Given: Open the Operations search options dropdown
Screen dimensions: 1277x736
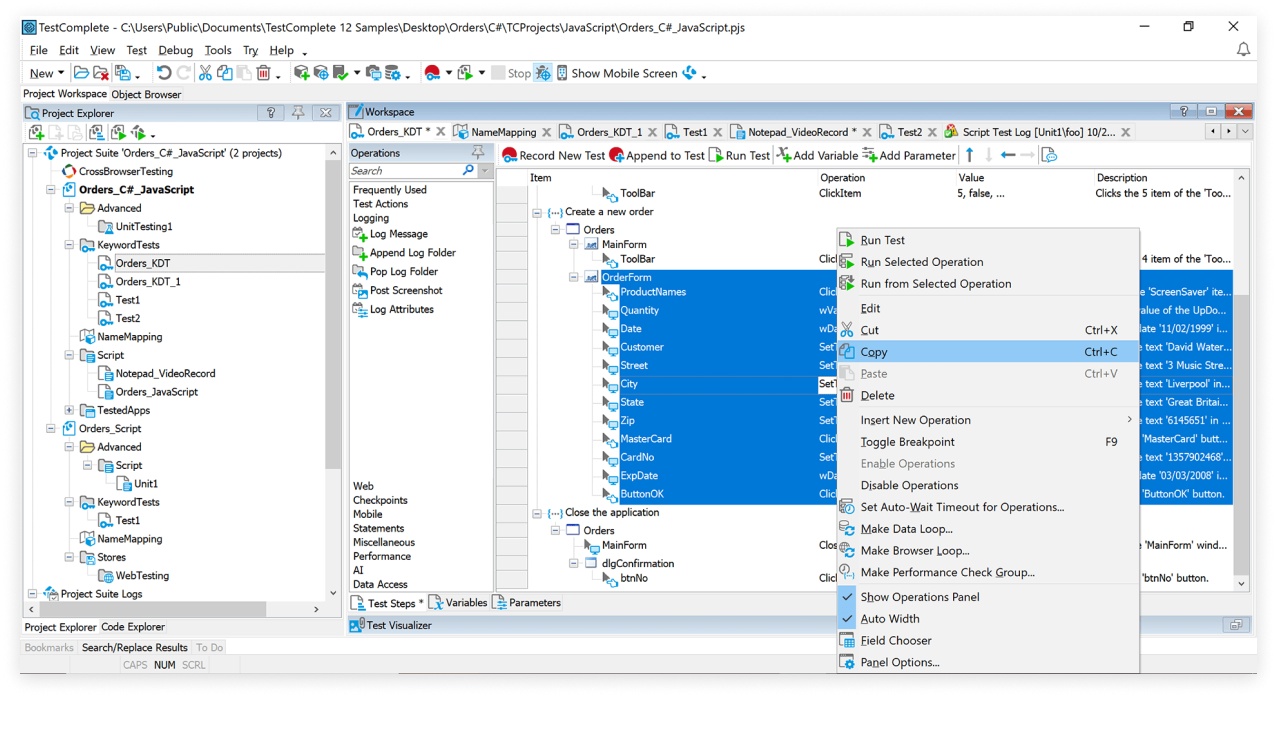Looking at the screenshot, I should point(485,171).
